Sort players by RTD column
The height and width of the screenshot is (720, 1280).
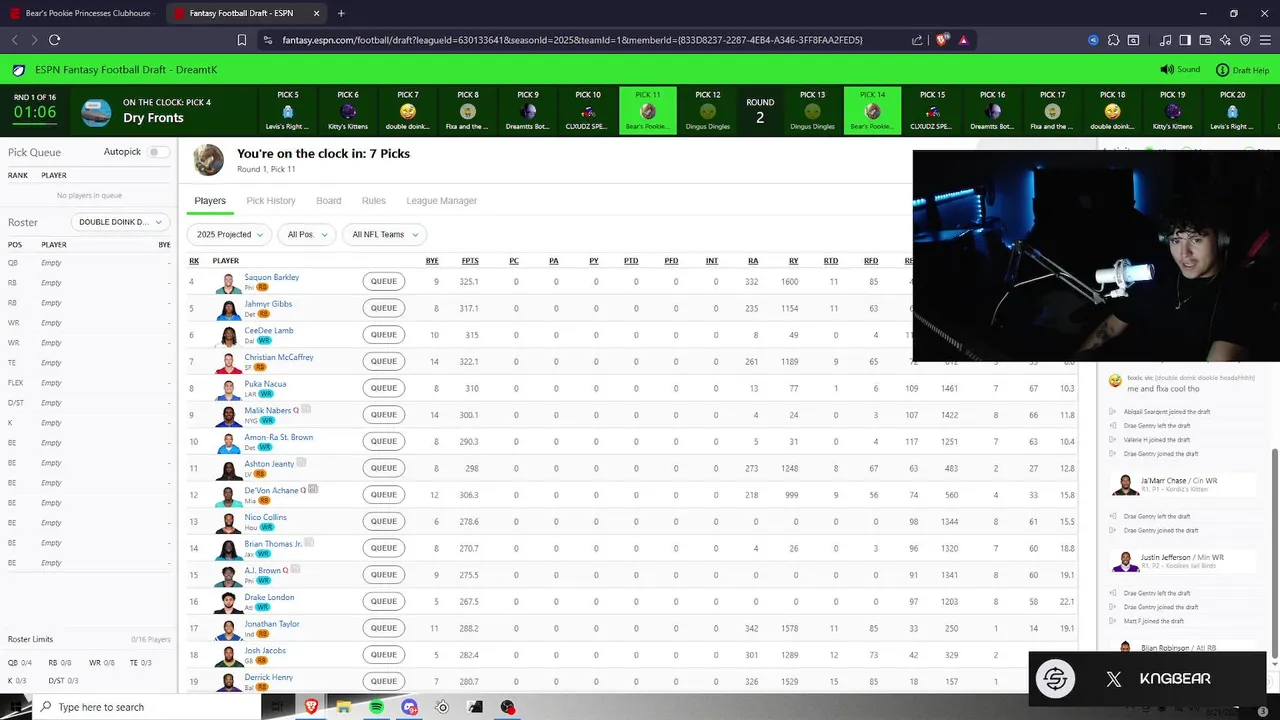point(831,261)
